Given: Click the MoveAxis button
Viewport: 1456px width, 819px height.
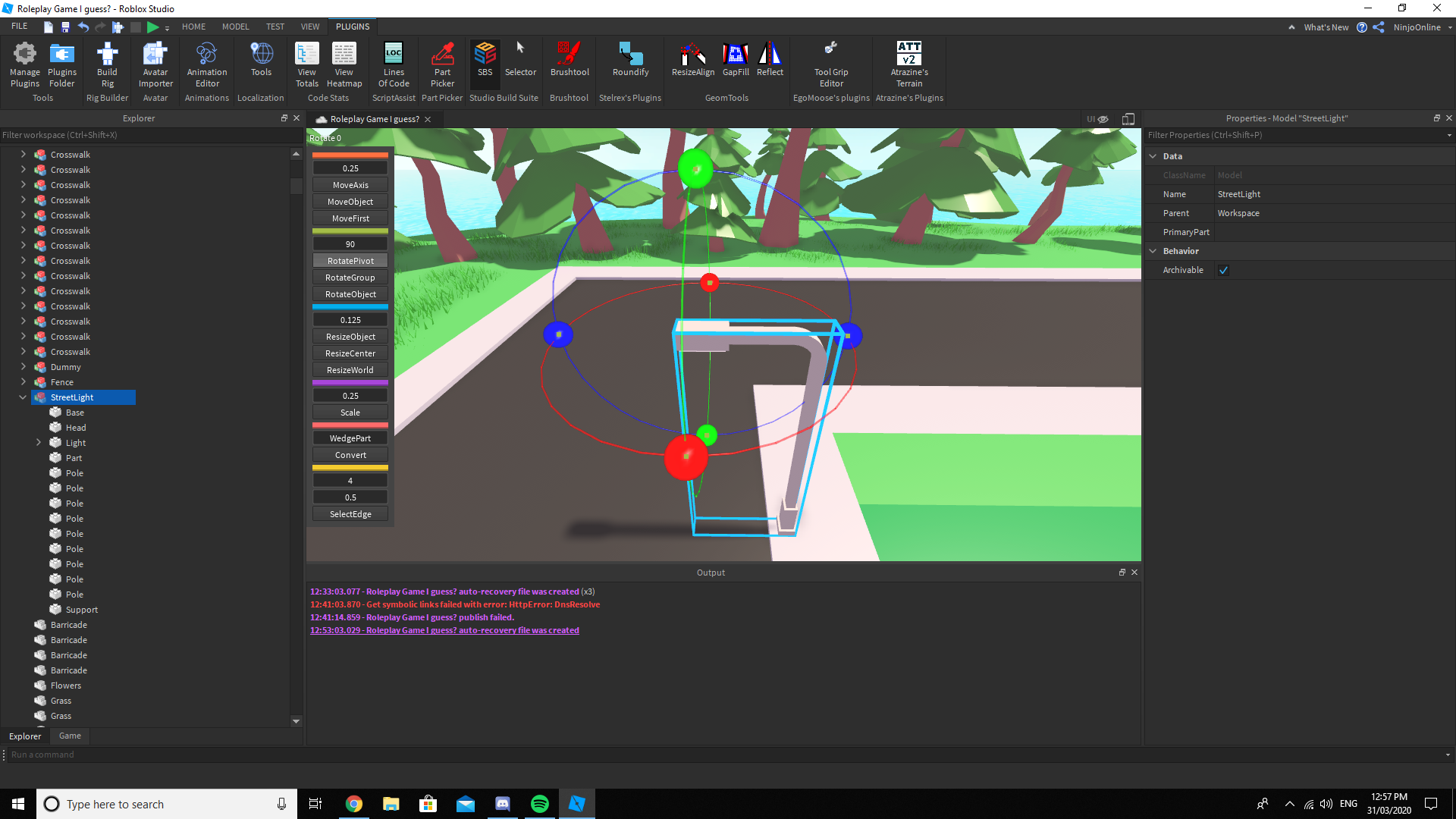Looking at the screenshot, I should pyautogui.click(x=350, y=185).
